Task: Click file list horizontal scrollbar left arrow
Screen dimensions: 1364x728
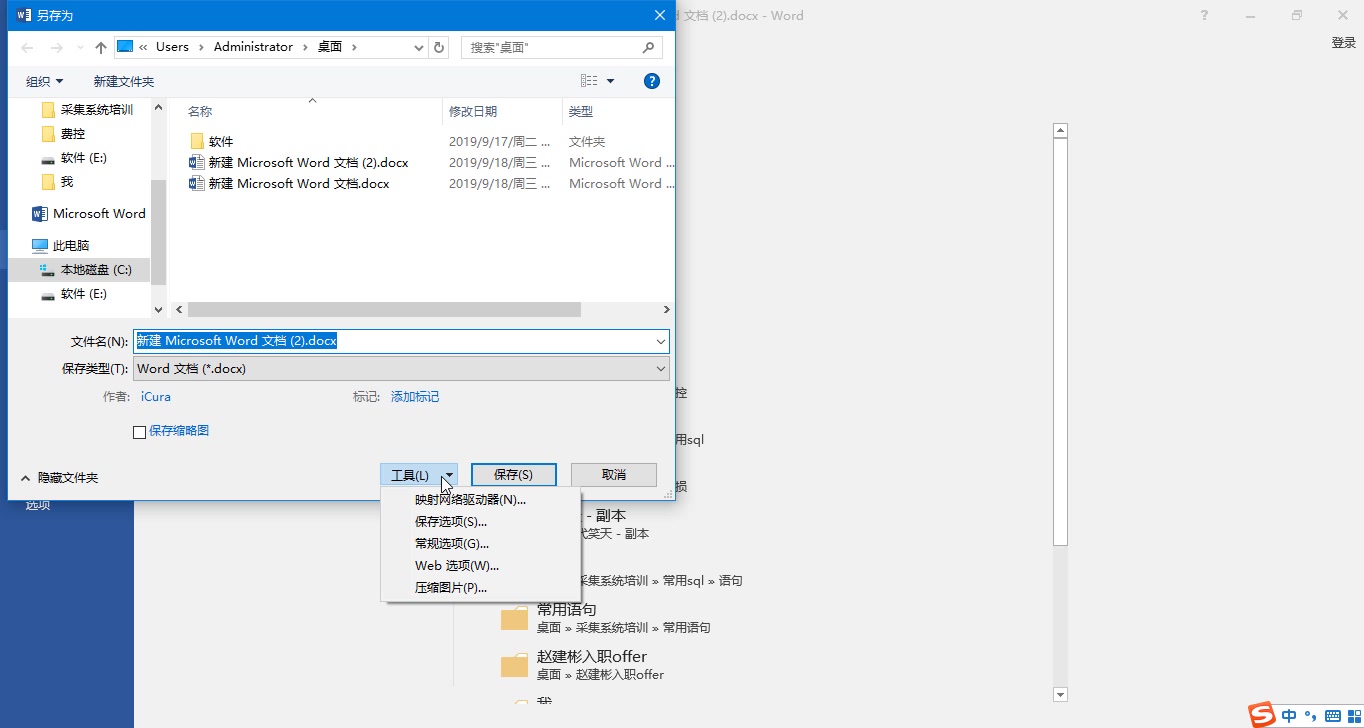Action: click(x=179, y=310)
